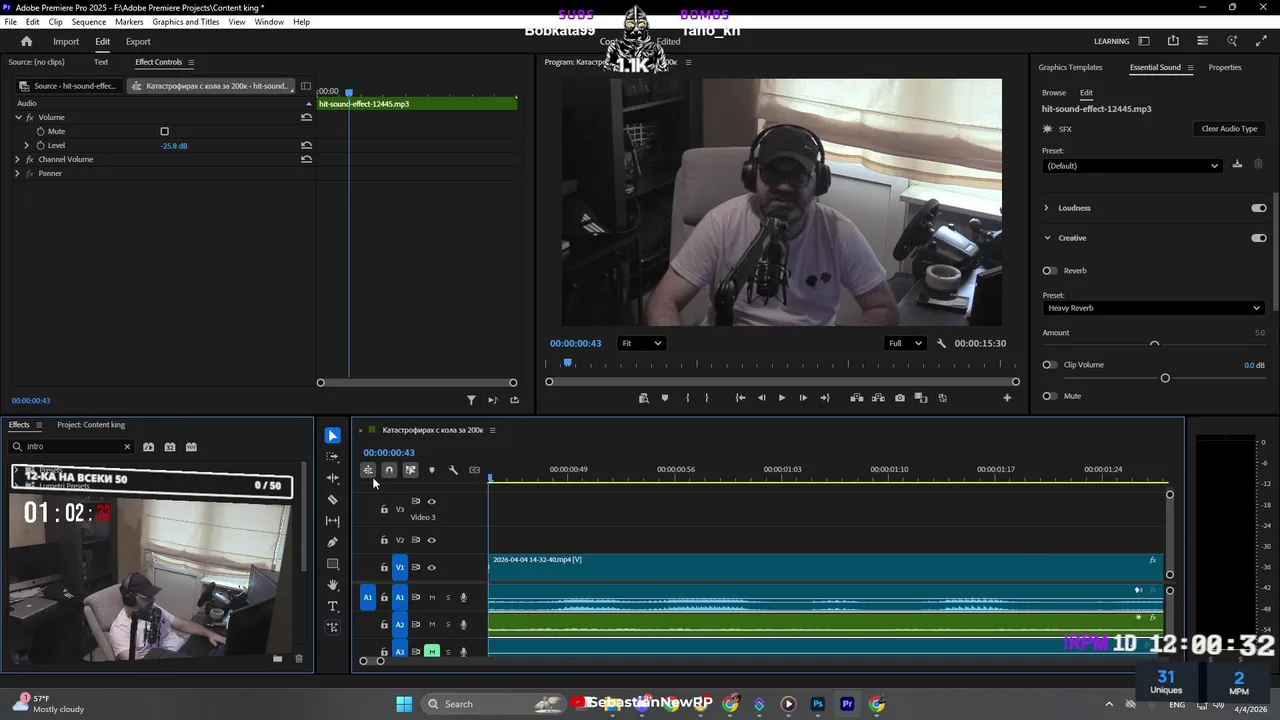Toggle the Loudness switch
This screenshot has width=1280, height=720.
[1258, 208]
